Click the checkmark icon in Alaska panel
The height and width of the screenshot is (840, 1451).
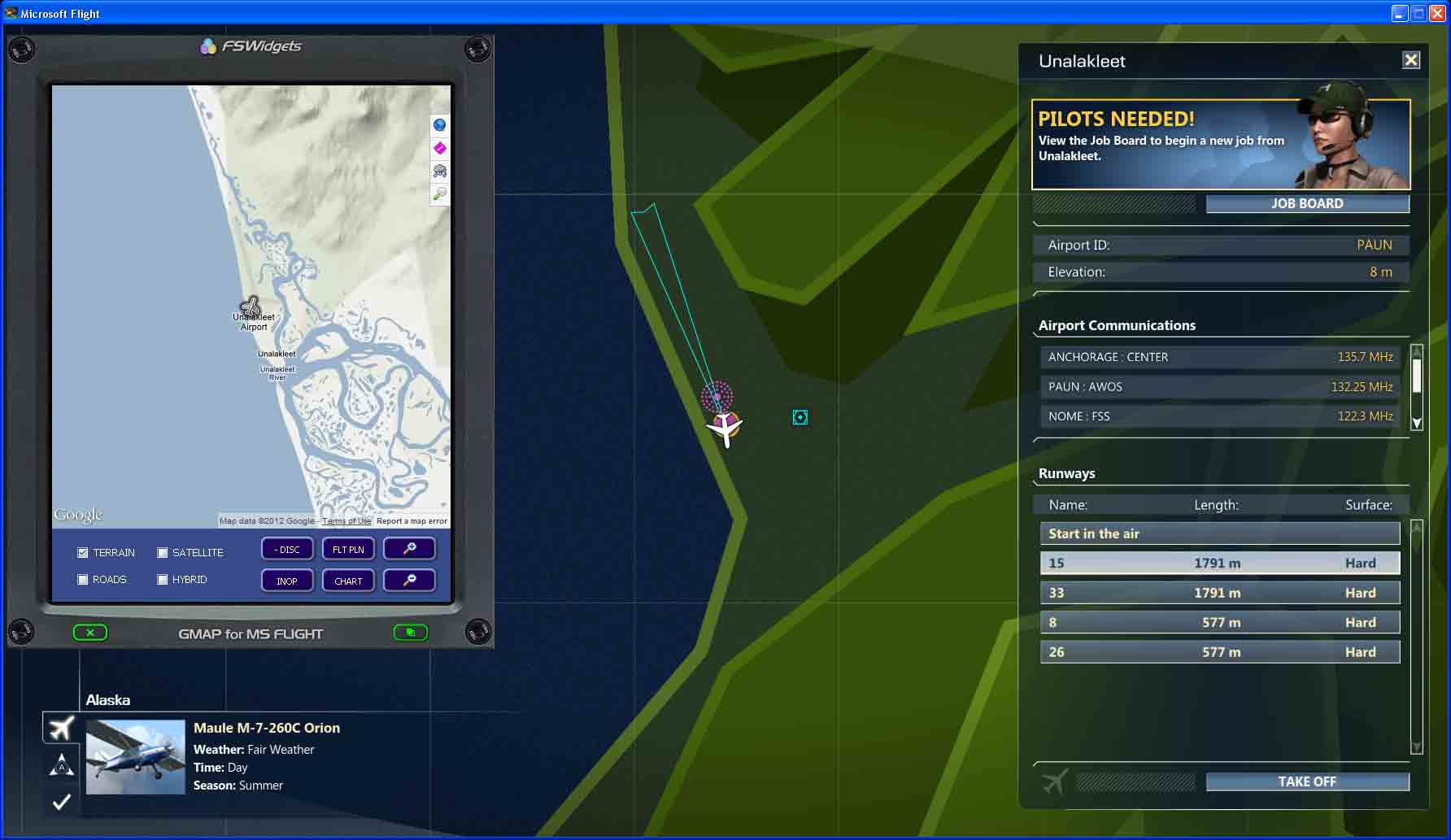61,802
